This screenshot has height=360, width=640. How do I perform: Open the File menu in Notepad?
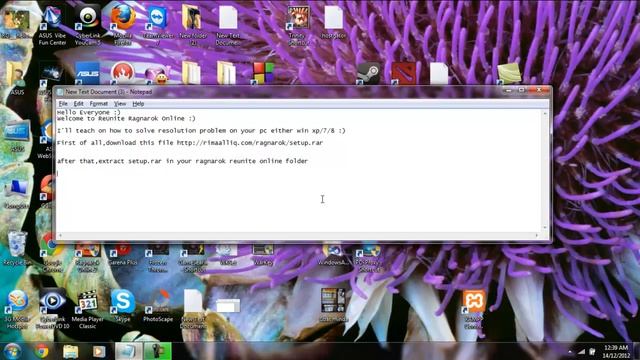63,104
